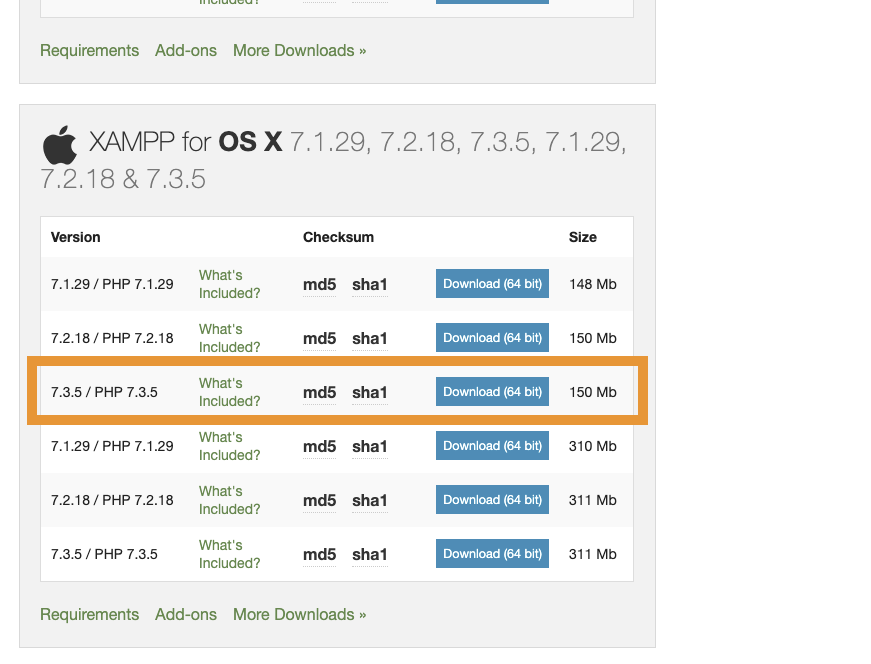Show sha1 checksum for the 311 Mb 7.3.5 row
The height and width of the screenshot is (664, 871).
point(369,555)
